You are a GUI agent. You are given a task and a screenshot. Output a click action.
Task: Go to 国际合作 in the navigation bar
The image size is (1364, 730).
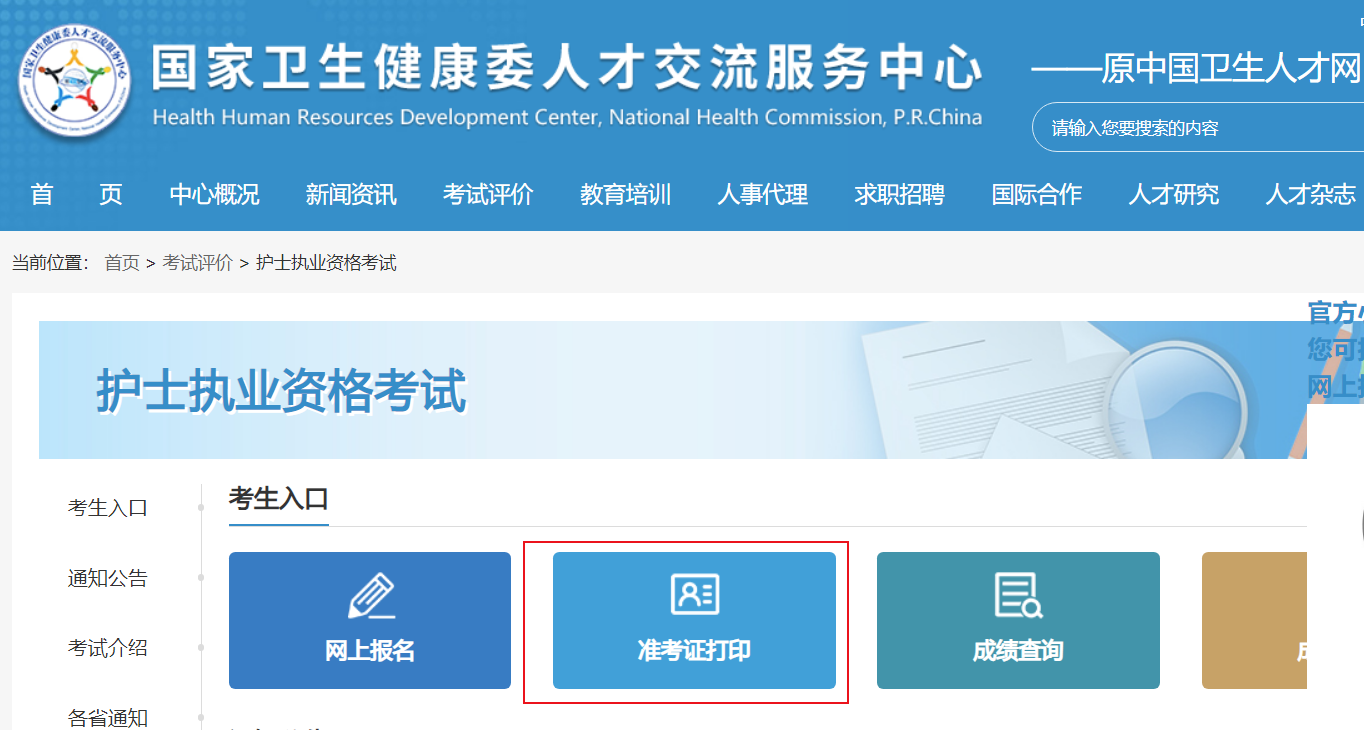pos(1036,194)
